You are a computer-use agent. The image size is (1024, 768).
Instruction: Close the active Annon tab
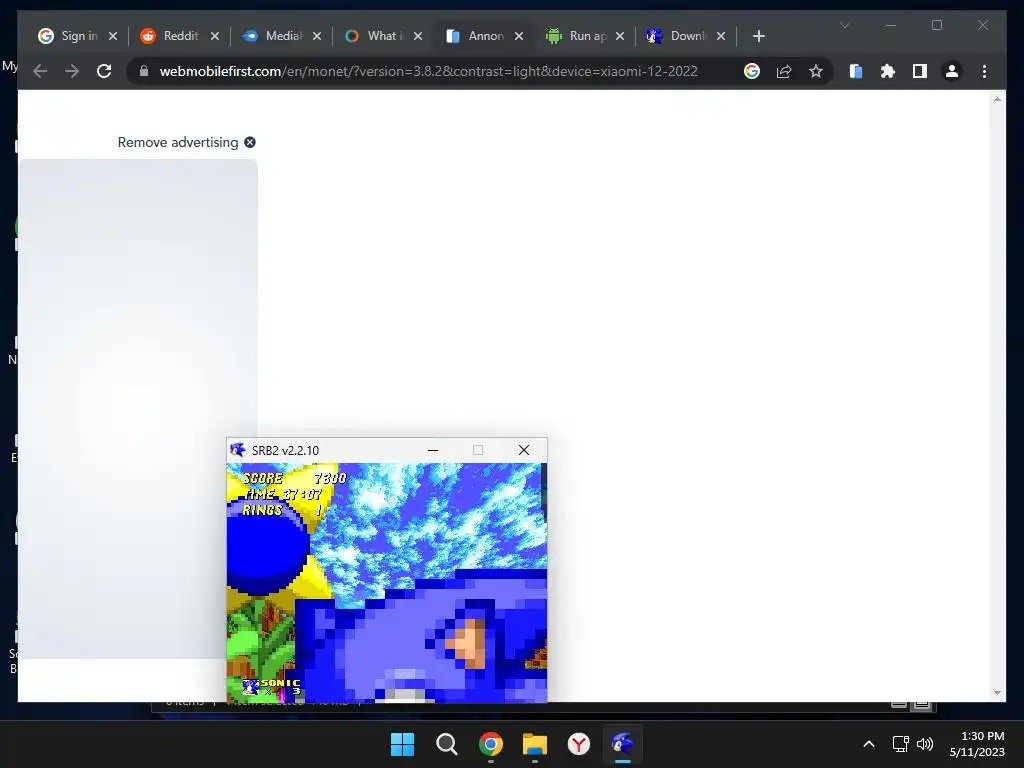[519, 36]
